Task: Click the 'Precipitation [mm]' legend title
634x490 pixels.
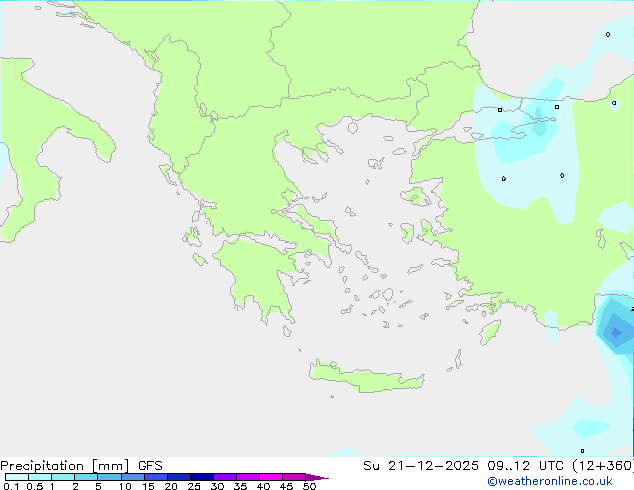Action: click(x=64, y=466)
